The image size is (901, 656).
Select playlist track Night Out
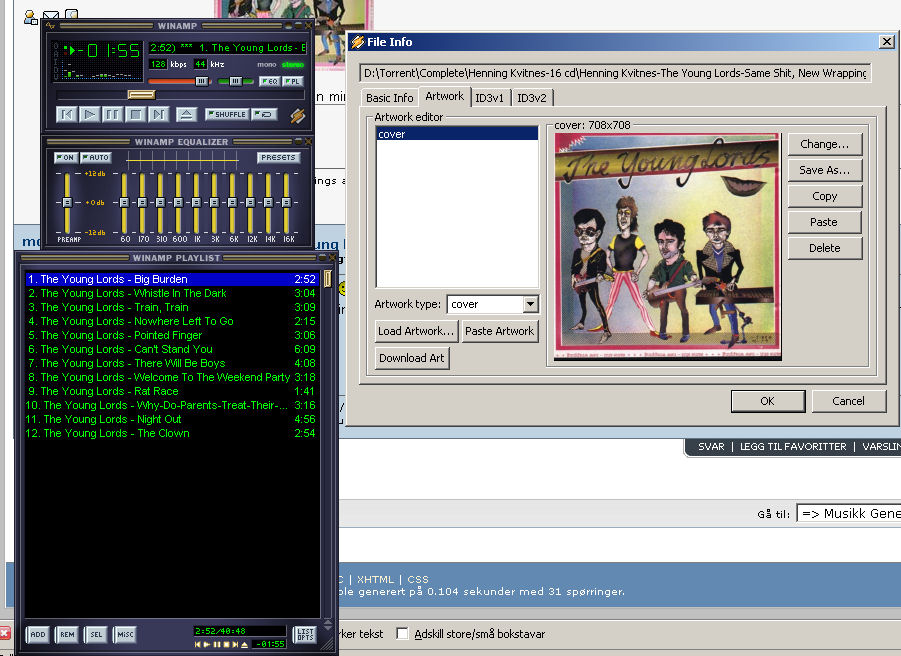(x=172, y=419)
